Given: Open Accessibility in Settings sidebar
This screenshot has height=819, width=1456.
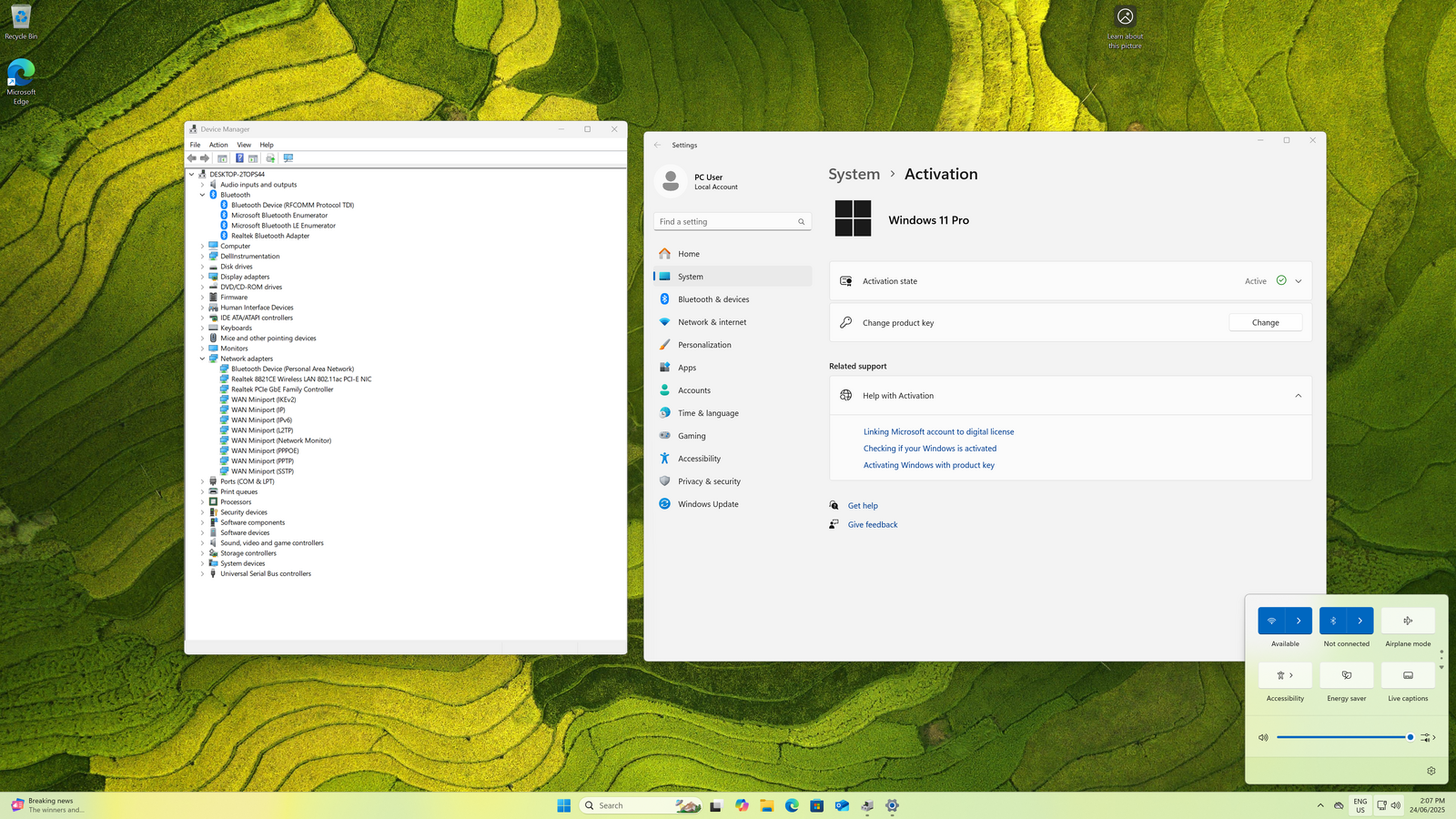Looking at the screenshot, I should pos(733,459).
